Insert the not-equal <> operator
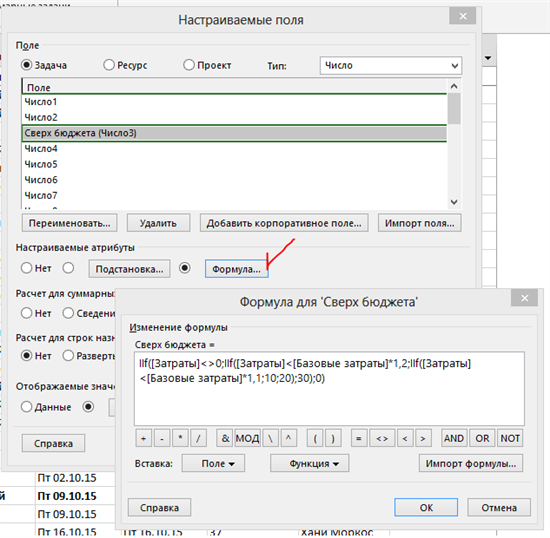 coord(382,438)
